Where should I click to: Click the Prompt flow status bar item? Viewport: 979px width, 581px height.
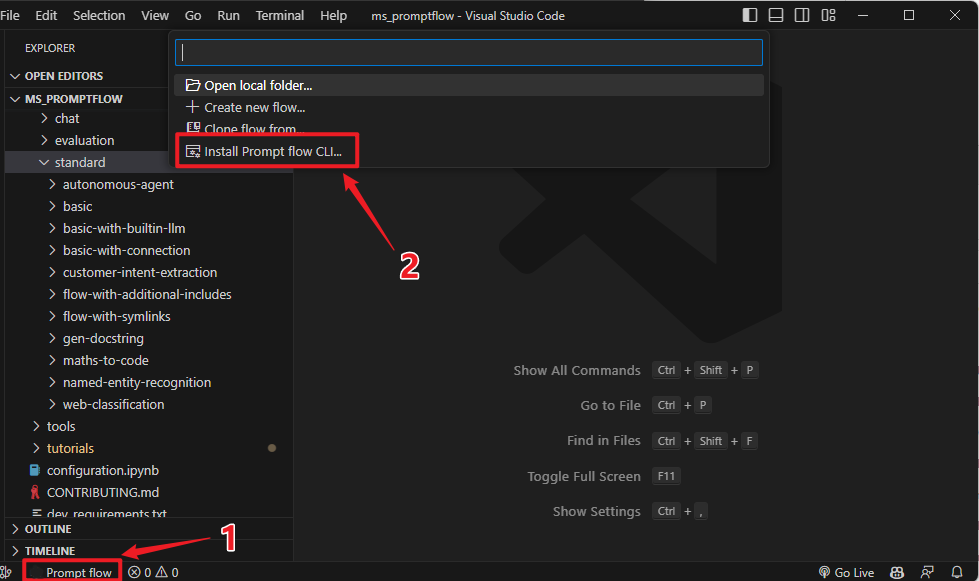coord(72,571)
